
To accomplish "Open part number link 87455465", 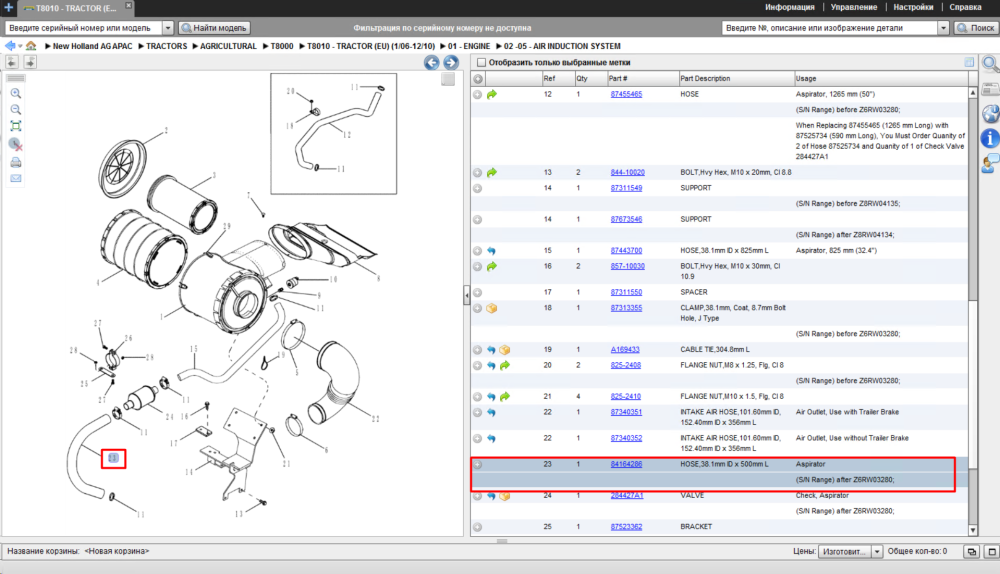I will (x=626, y=94).
